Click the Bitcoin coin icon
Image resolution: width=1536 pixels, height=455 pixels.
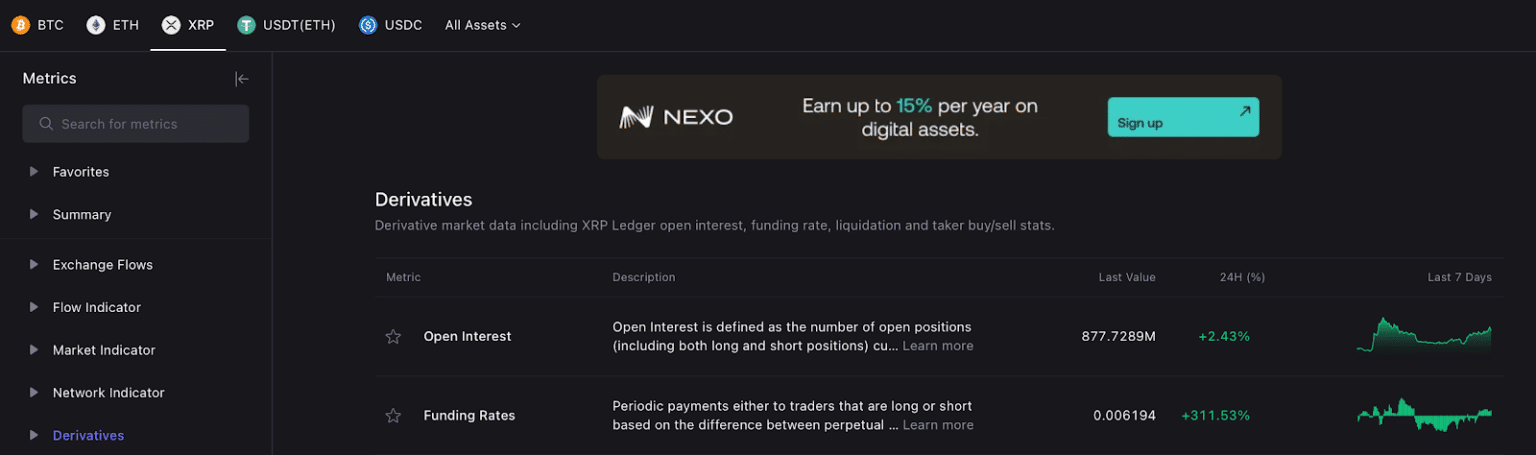[20, 25]
